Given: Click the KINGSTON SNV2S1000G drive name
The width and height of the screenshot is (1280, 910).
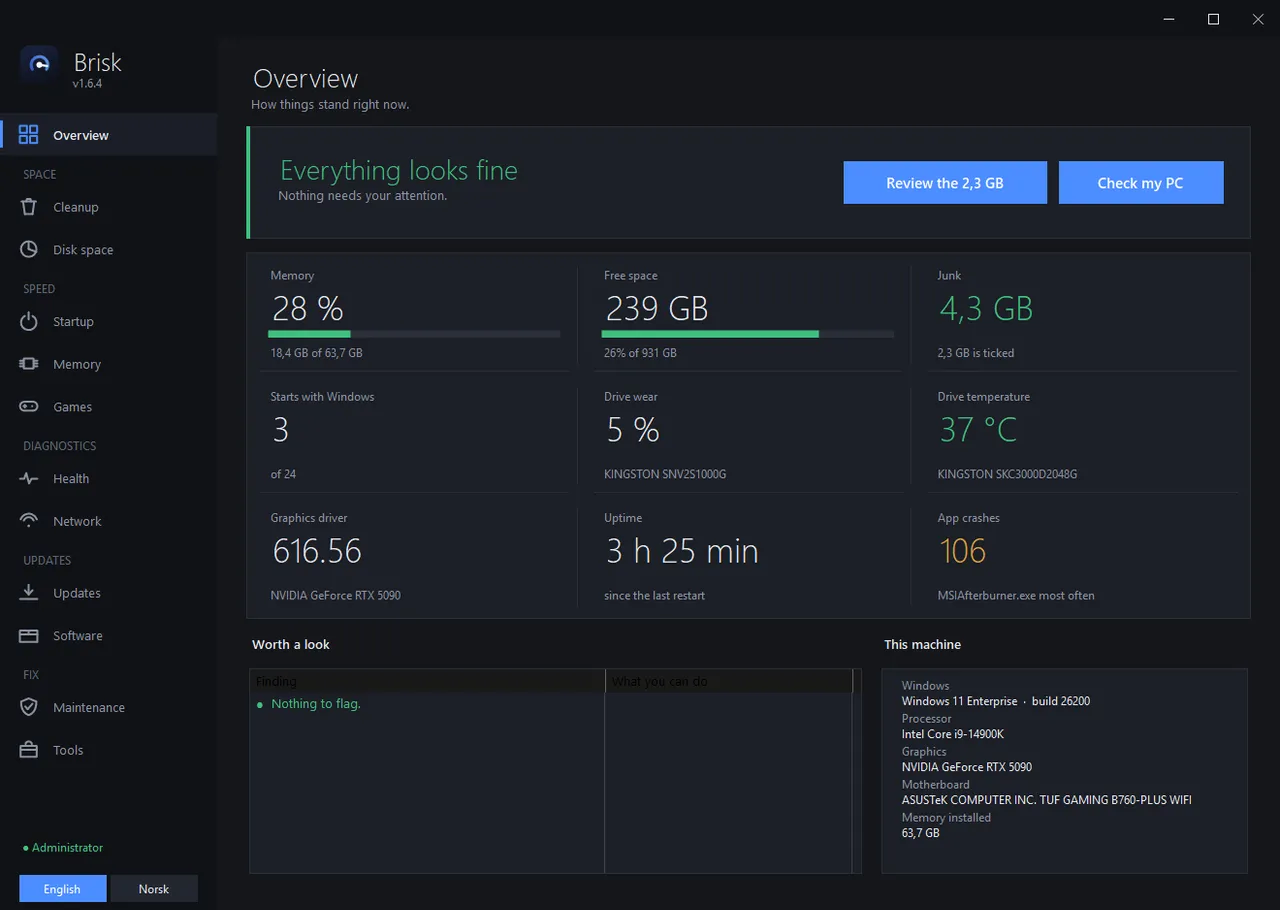Looking at the screenshot, I should click(x=665, y=474).
